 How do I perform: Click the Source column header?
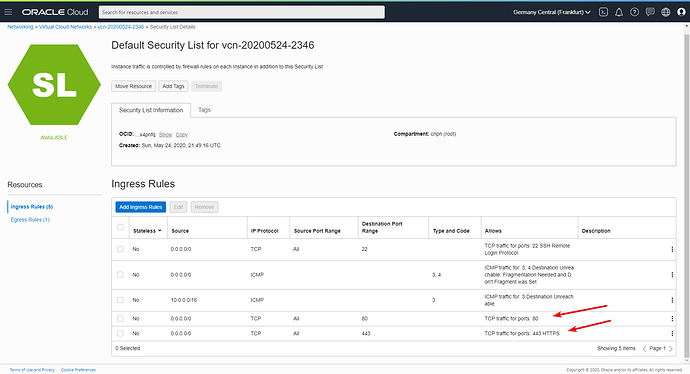tap(180, 231)
